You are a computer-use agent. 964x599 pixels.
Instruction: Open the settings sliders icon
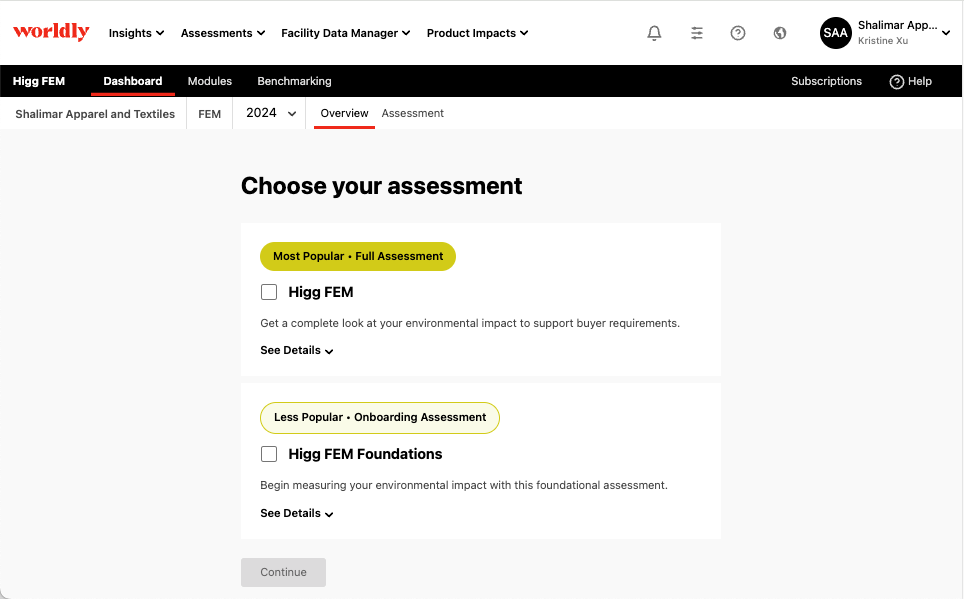pyautogui.click(x=696, y=33)
